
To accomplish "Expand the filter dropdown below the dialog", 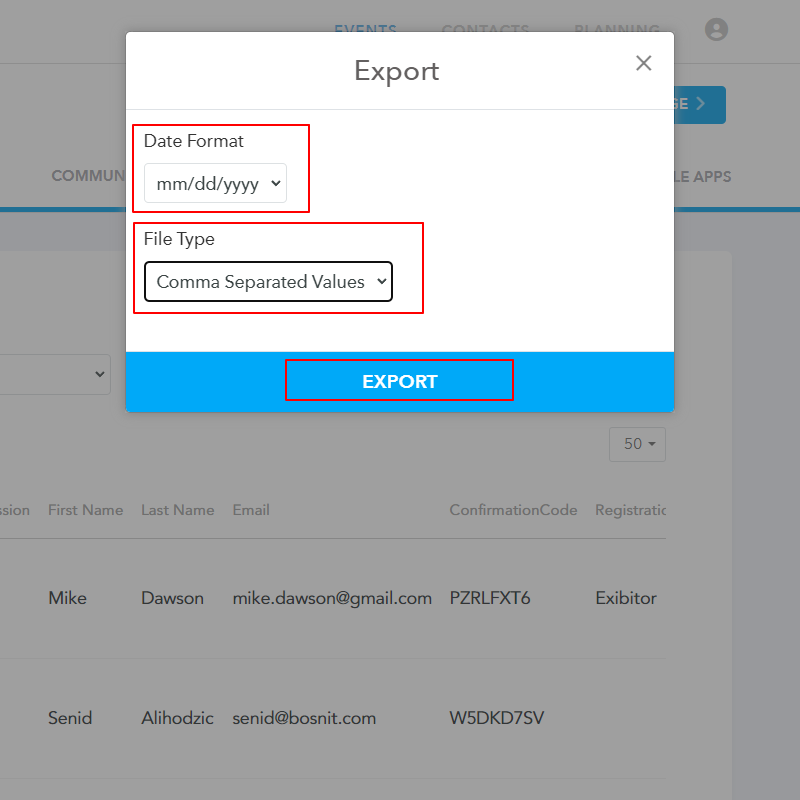I will pyautogui.click(x=55, y=374).
